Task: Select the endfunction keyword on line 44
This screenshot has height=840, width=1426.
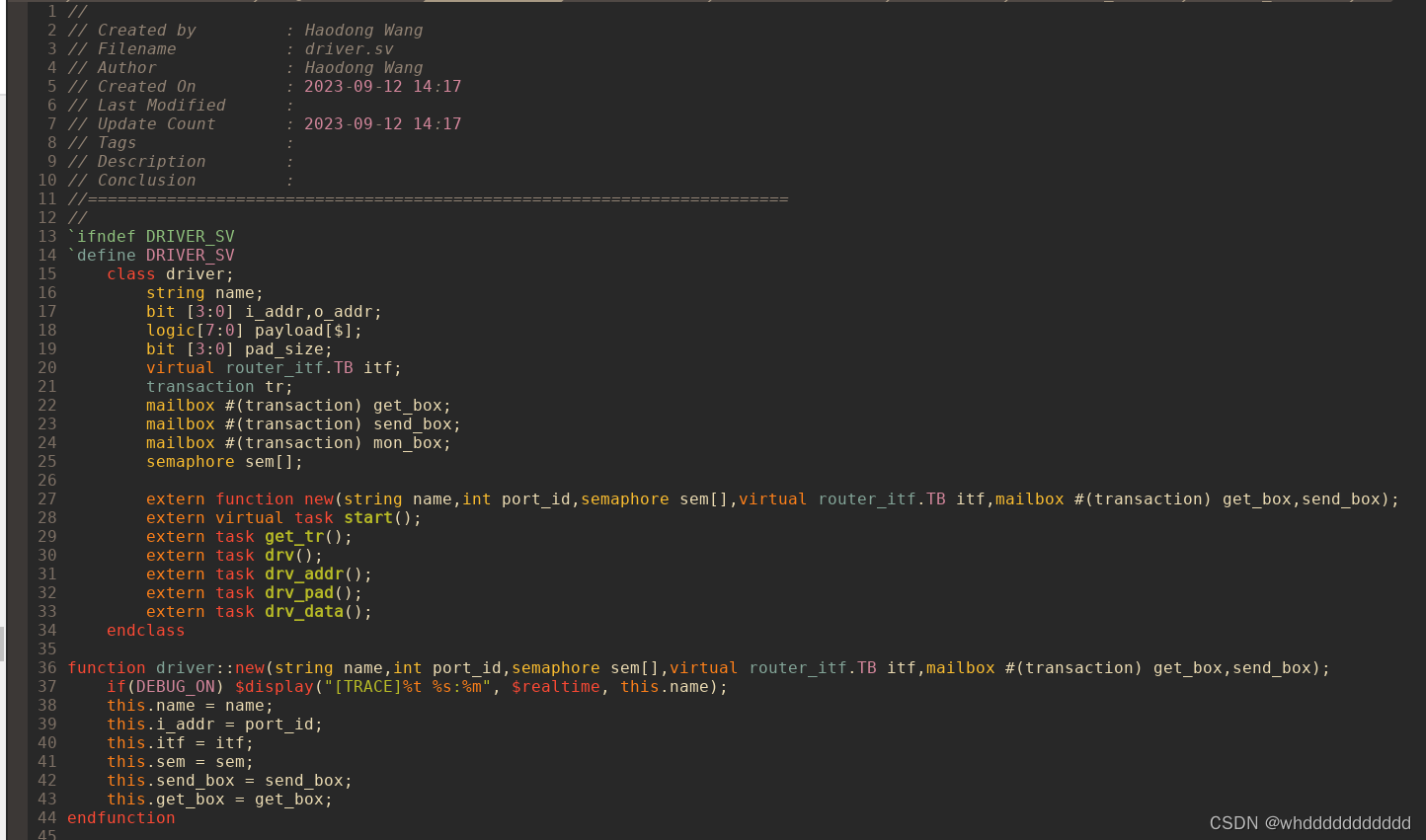Action: coord(120,817)
